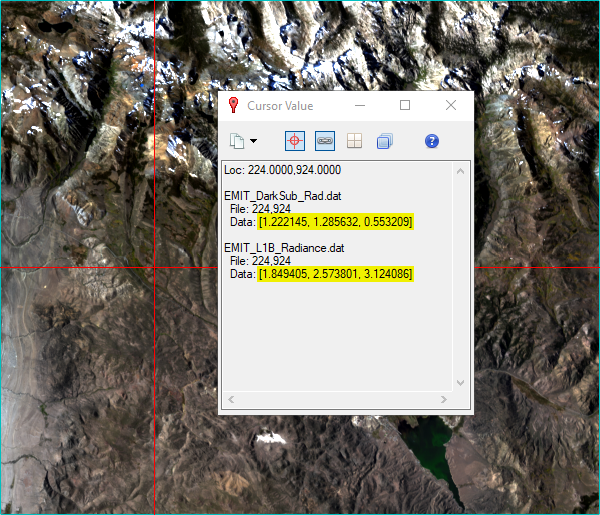This screenshot has height=515, width=600.
Task: Click the horizontal scrollbar right arrow
Action: point(444,400)
